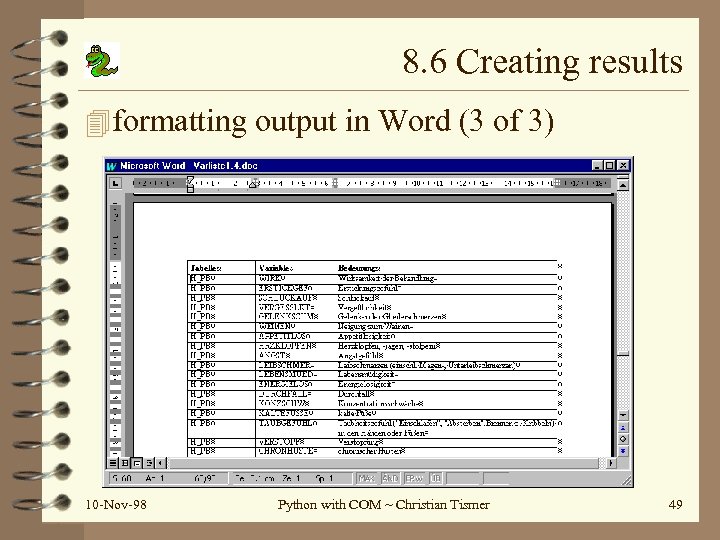The height and width of the screenshot is (540, 720).
Task: Click the vertical scrollbar thumb
Action: click(x=623, y=354)
